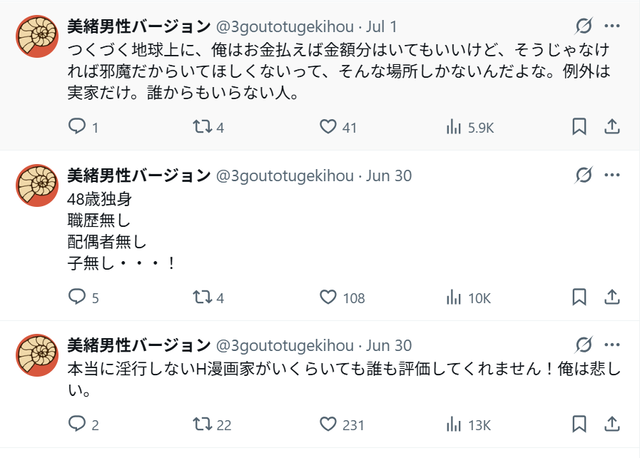Open 美緒男性バージョン profile name on top tweet

pos(138,26)
